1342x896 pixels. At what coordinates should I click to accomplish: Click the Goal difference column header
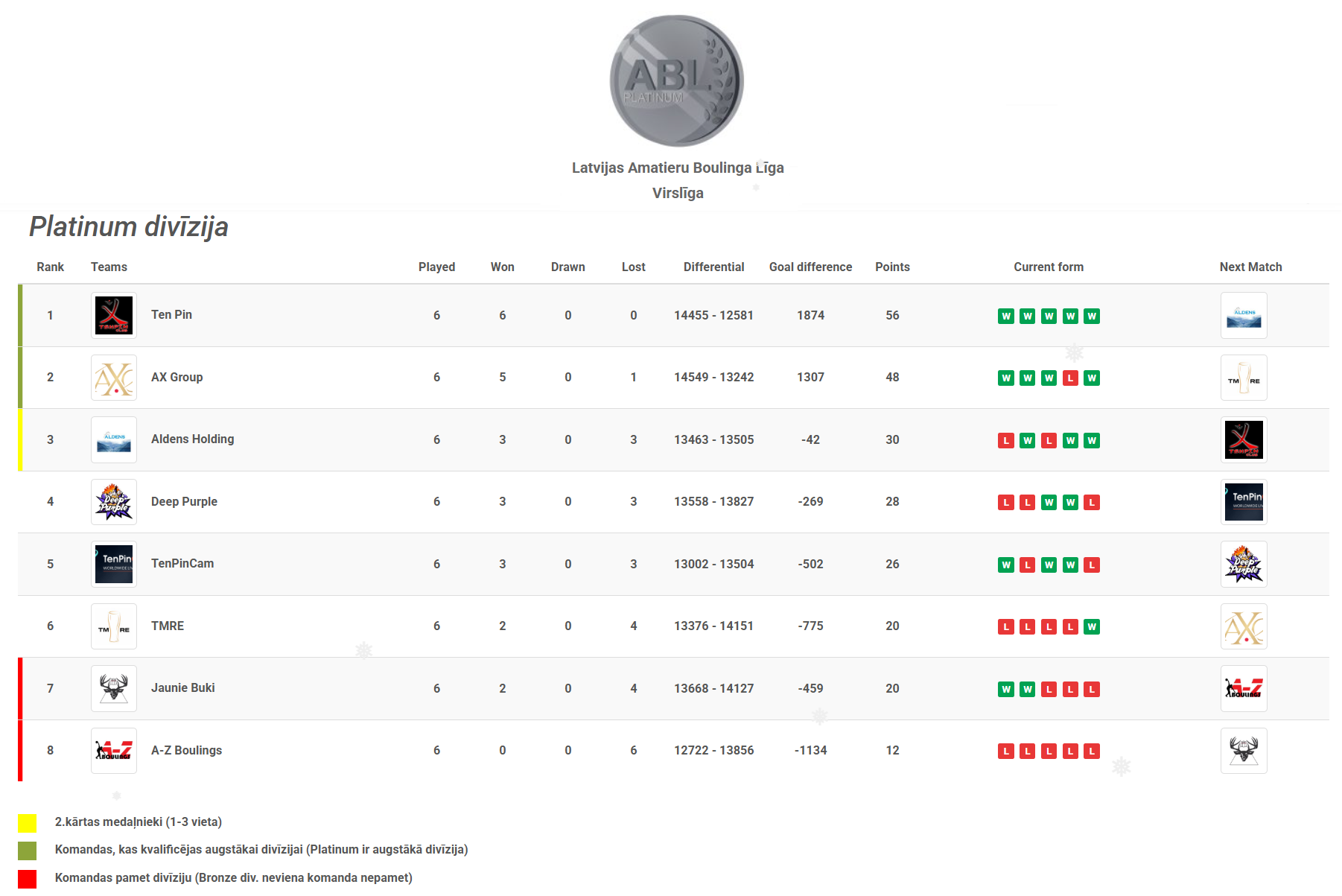810,267
